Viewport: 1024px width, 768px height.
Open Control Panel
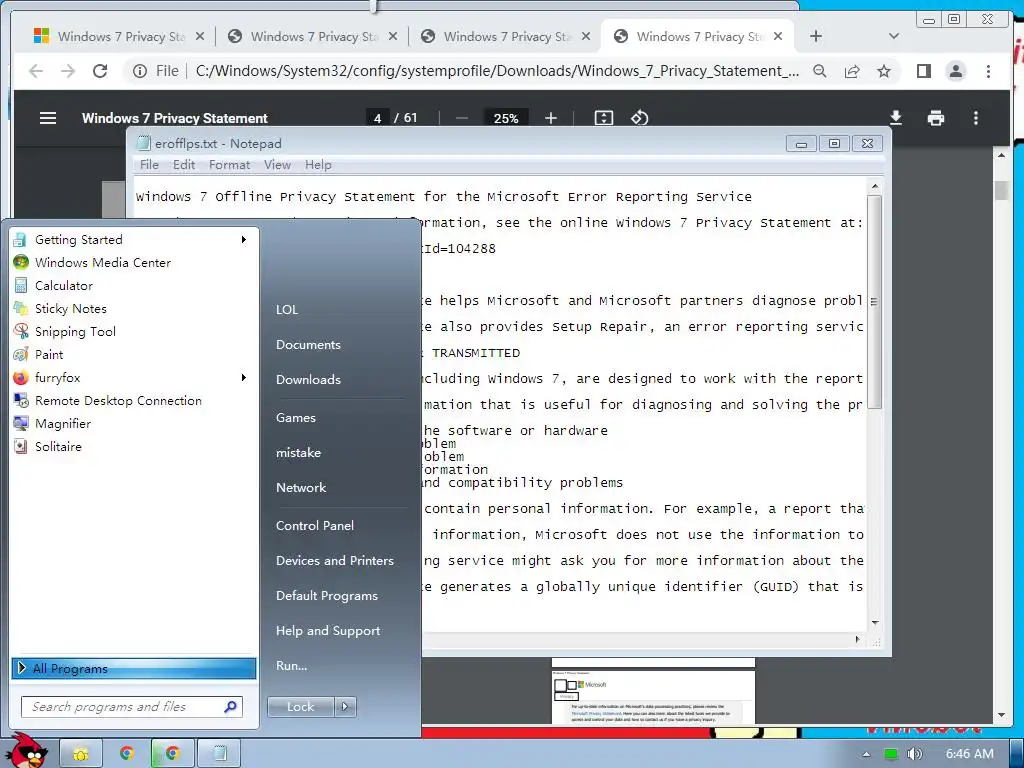point(315,526)
